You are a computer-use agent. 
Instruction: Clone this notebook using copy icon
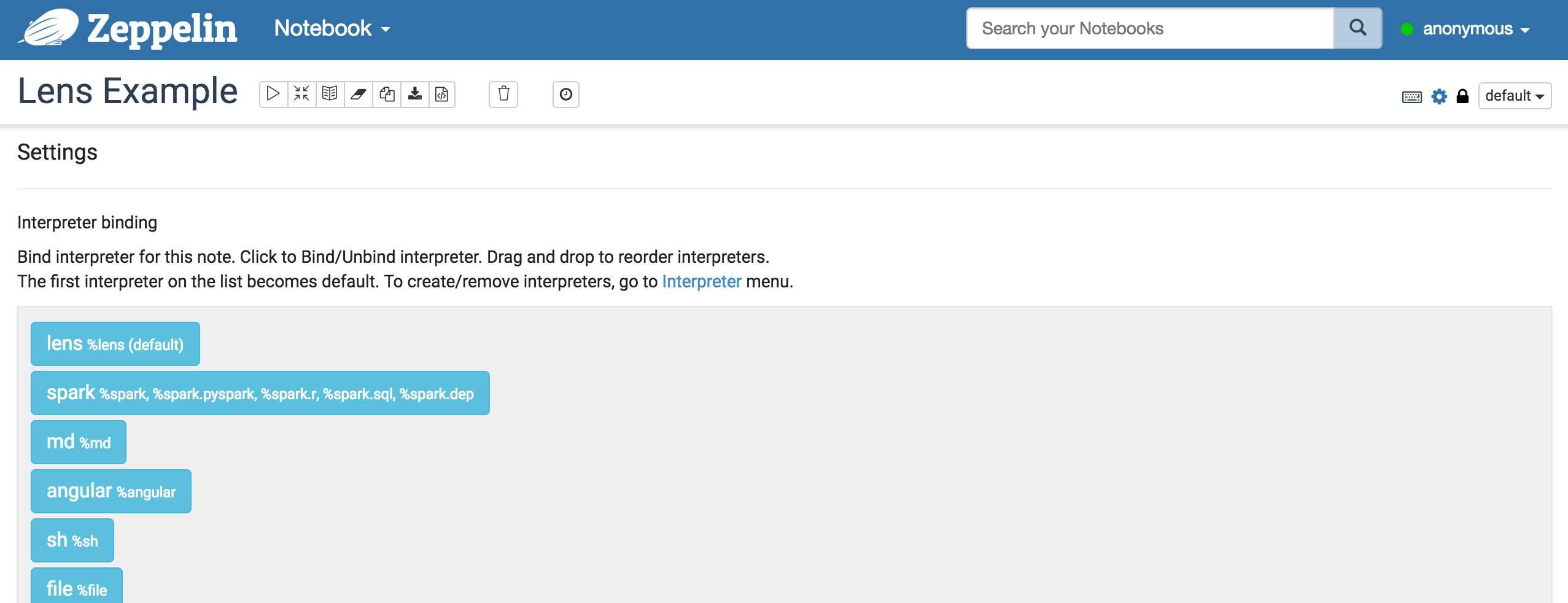pos(387,94)
